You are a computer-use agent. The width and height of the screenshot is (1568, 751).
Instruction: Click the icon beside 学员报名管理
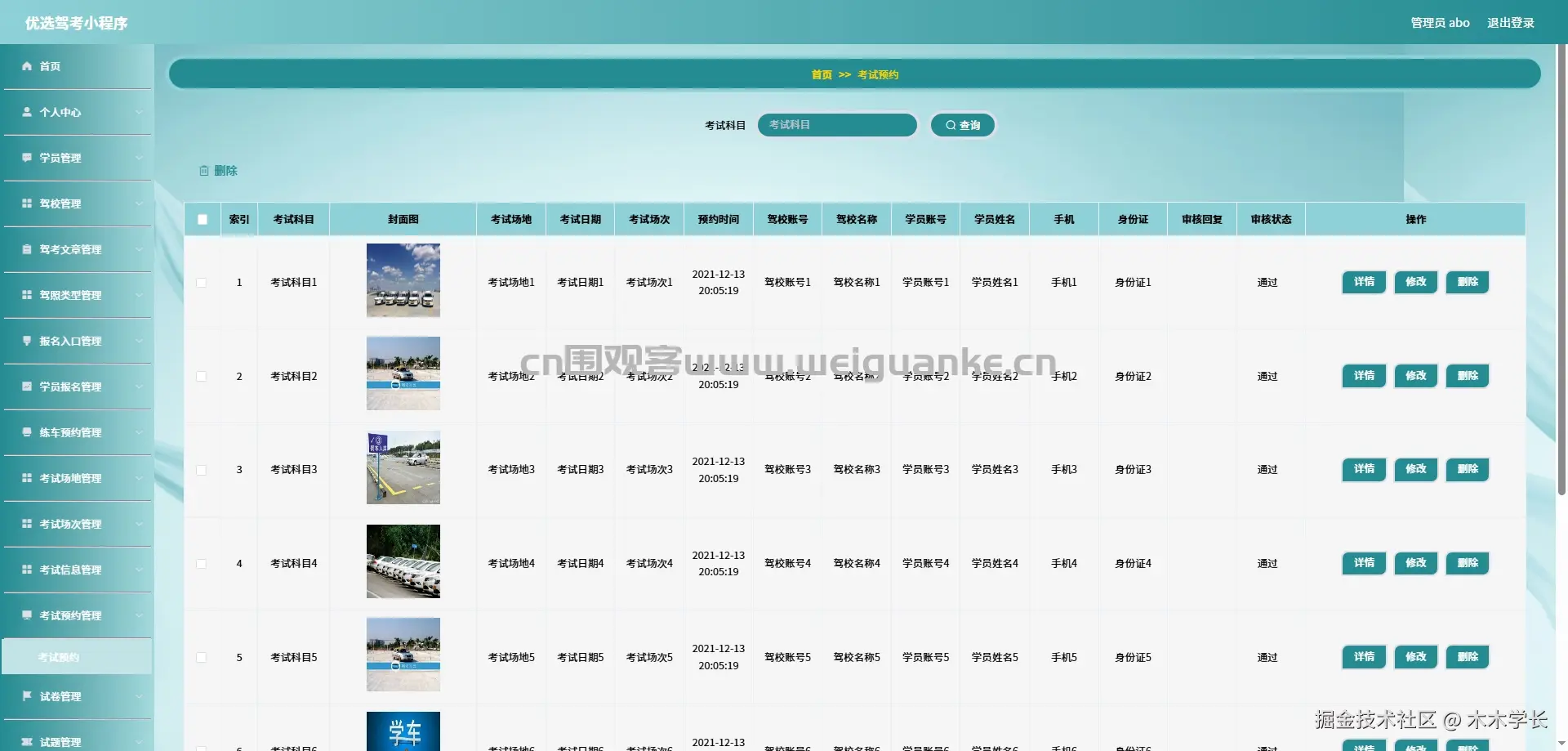point(27,387)
